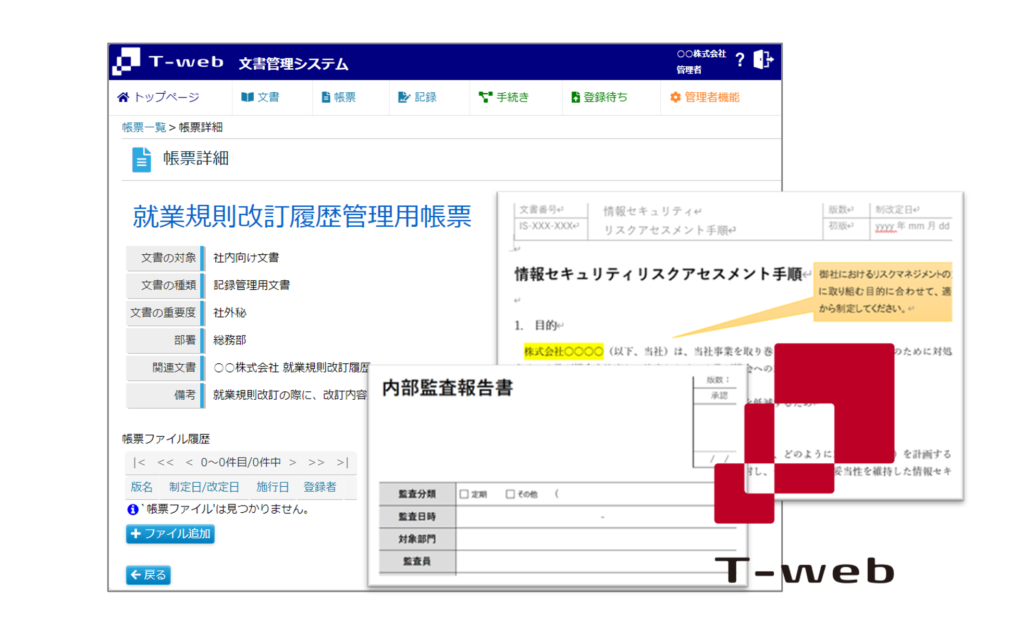
Task: Click the blue document icon beside 帳票詳細 heading
Action: tap(140, 158)
